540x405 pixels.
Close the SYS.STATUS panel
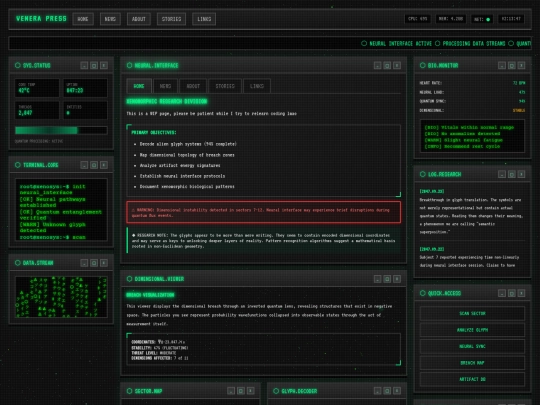coord(104,65)
